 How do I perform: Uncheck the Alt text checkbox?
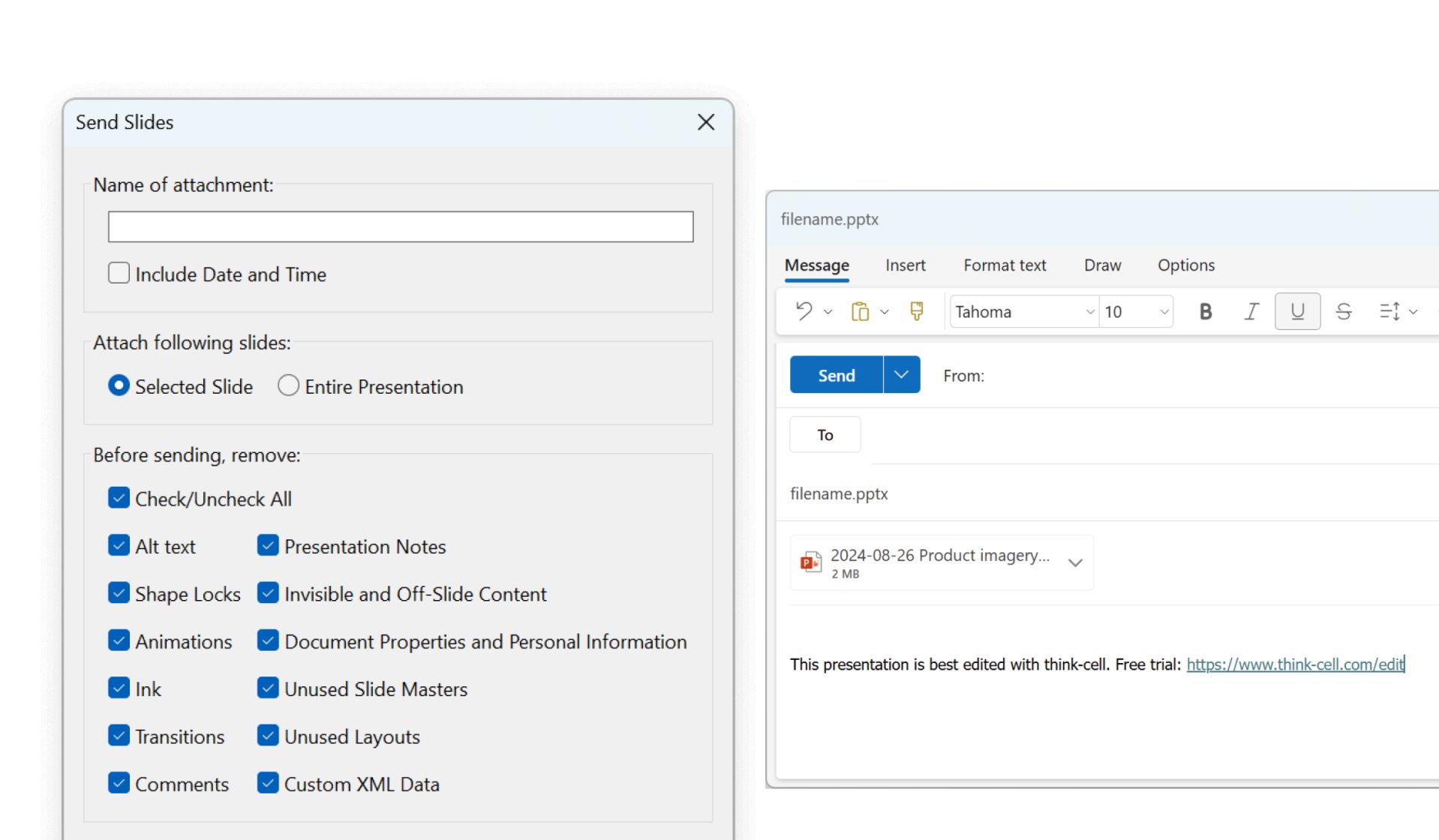119,545
